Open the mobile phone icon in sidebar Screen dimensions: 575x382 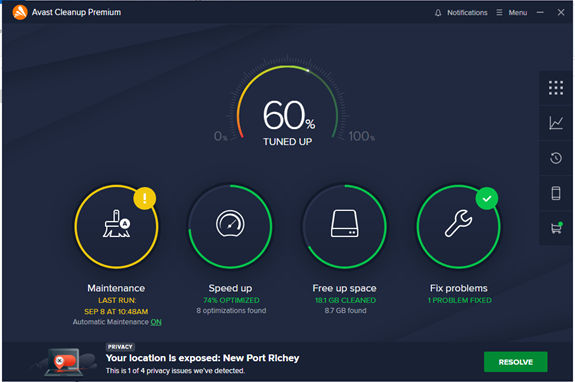556,193
